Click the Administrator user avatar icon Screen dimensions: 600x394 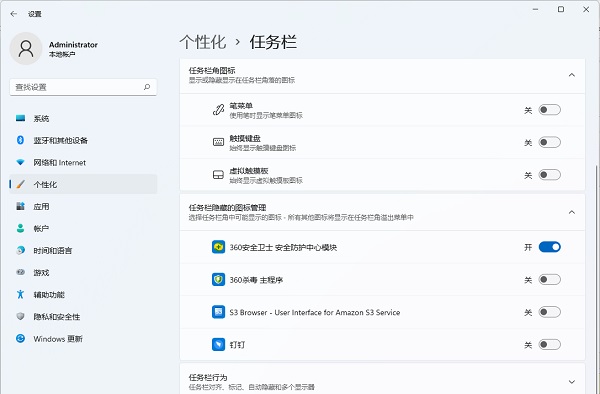coord(26,49)
